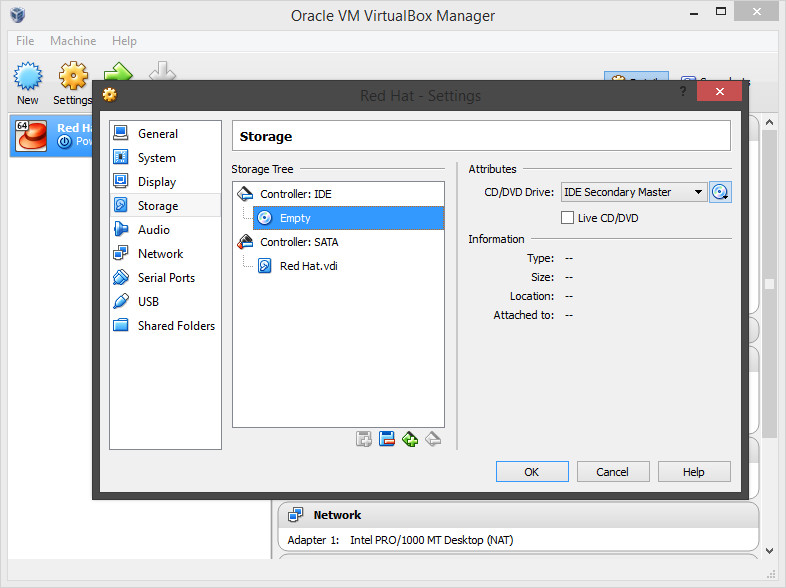Click the green Start arrow toolbar icon
786x588 pixels.
[x=118, y=71]
